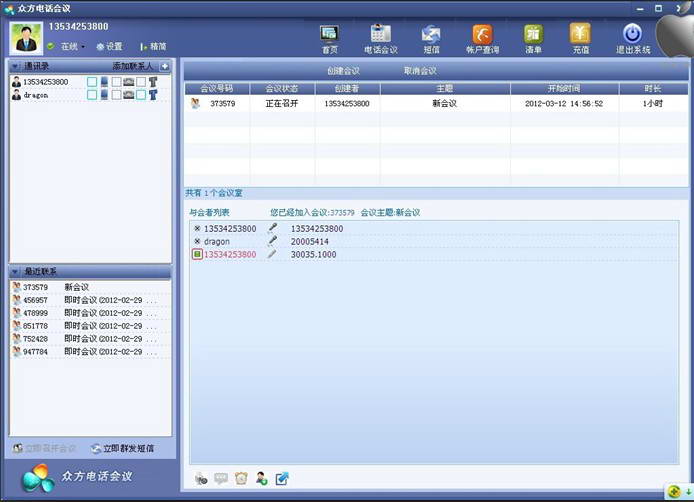Screen dimensions: 694x502
Task: Tick first checkbox beside contact 13534253800
Action: point(92,82)
